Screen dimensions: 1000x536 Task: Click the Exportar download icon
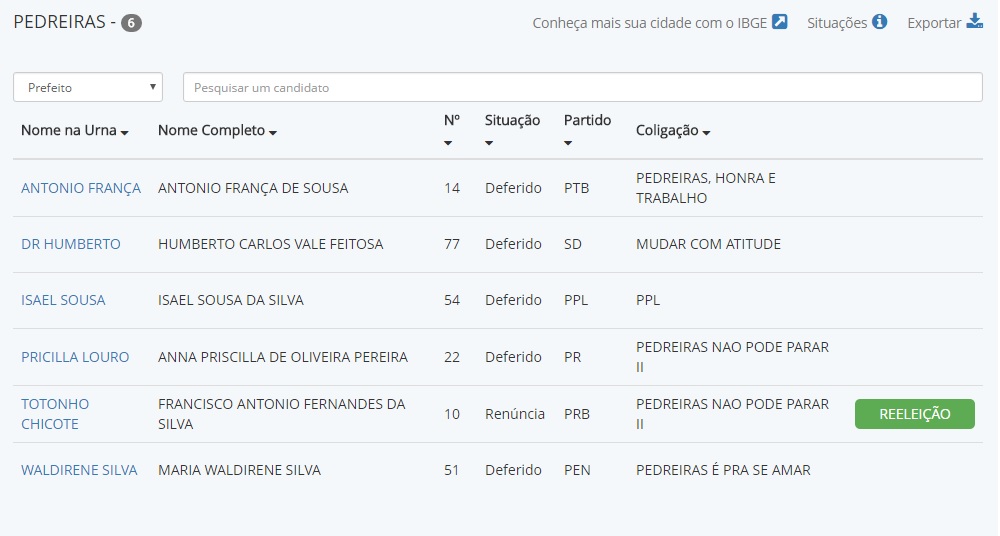(975, 22)
